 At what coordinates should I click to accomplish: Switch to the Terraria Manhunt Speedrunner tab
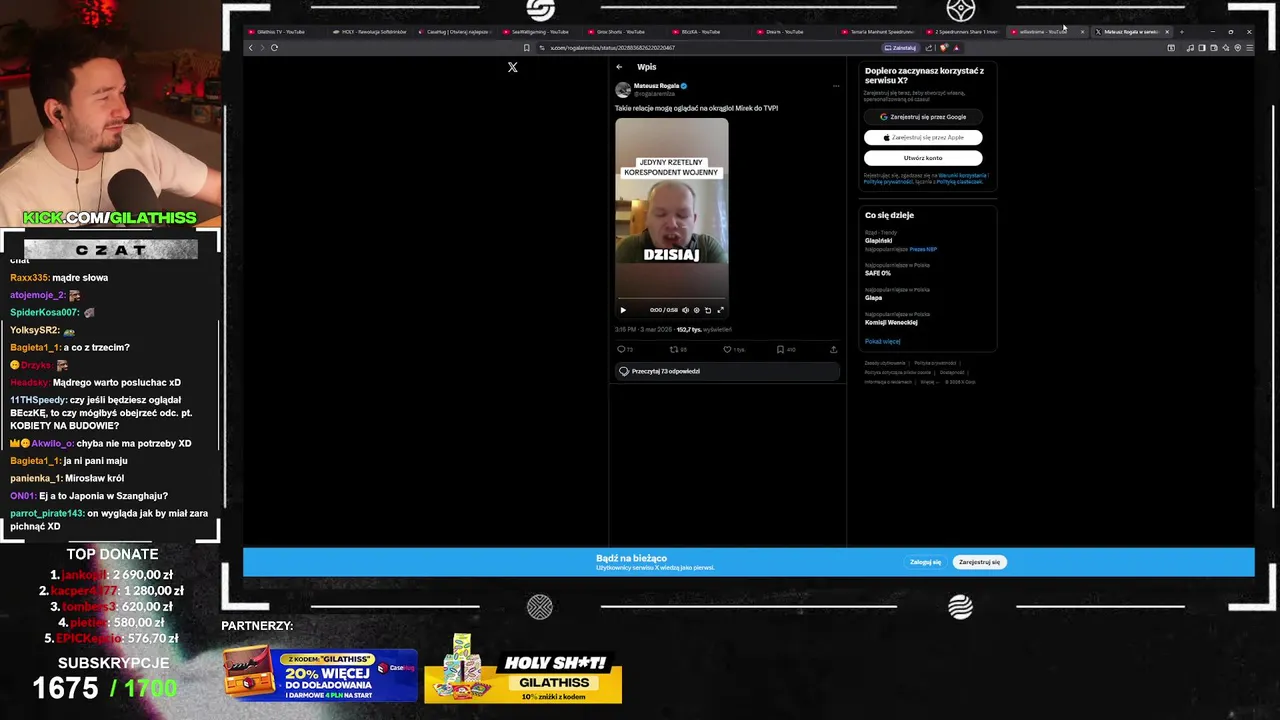pyautogui.click(x=880, y=32)
